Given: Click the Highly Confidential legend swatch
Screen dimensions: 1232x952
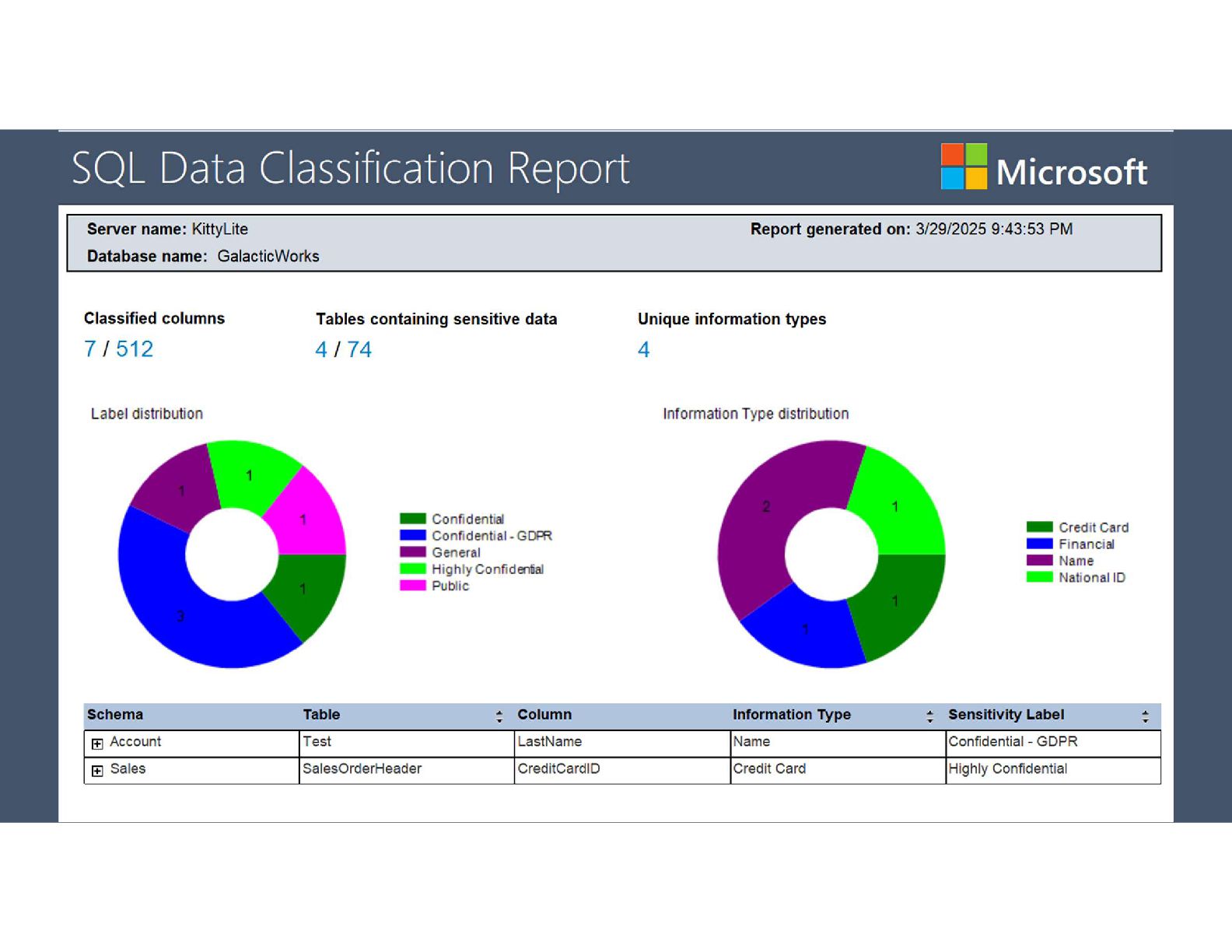Looking at the screenshot, I should (413, 569).
